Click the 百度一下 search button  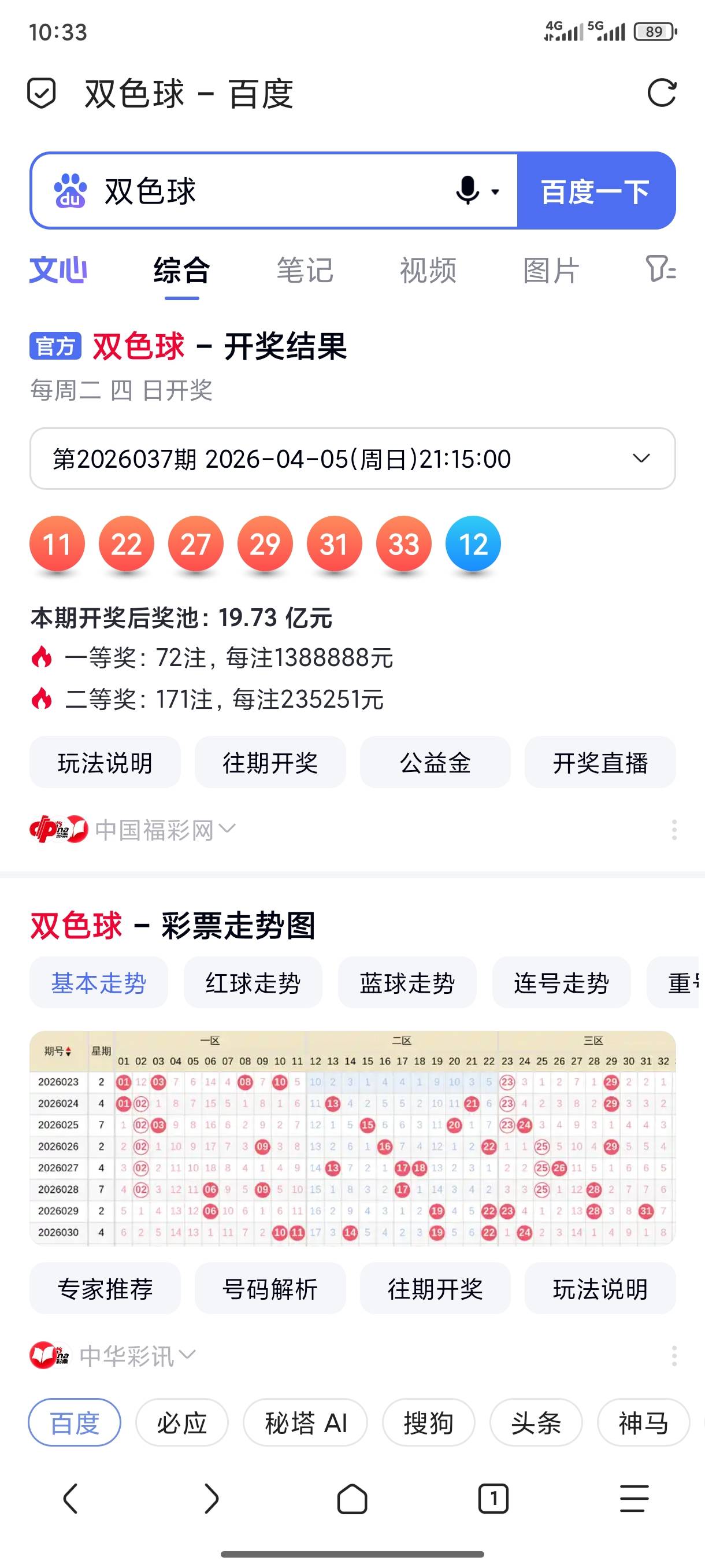pos(596,191)
